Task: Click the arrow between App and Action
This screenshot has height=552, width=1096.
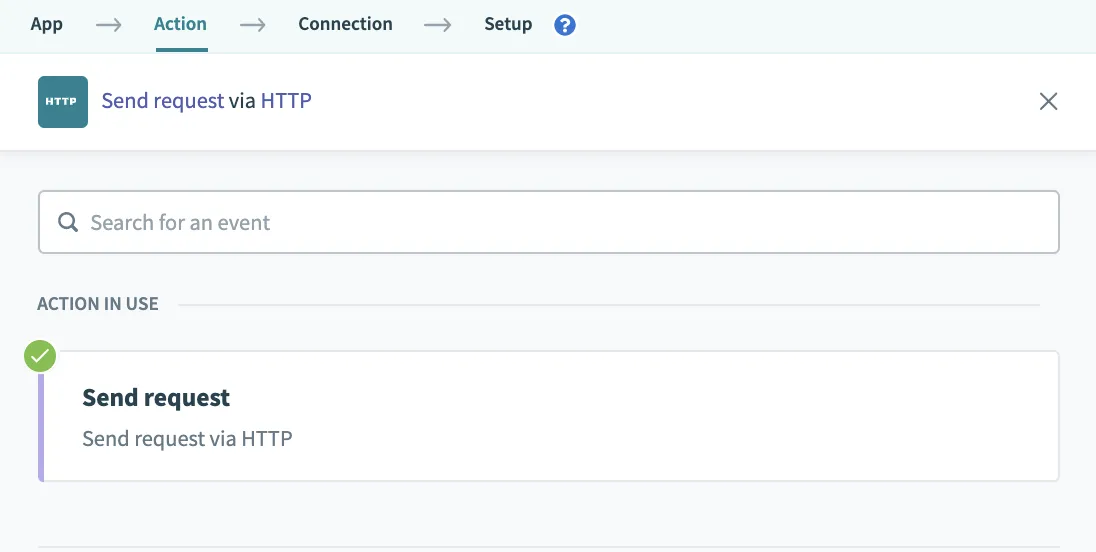Action: (x=109, y=25)
